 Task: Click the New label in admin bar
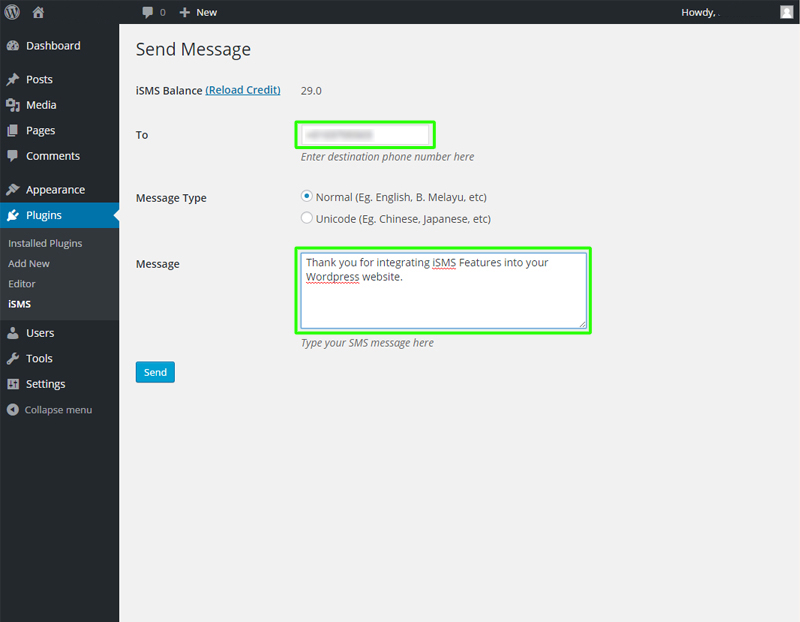point(207,12)
